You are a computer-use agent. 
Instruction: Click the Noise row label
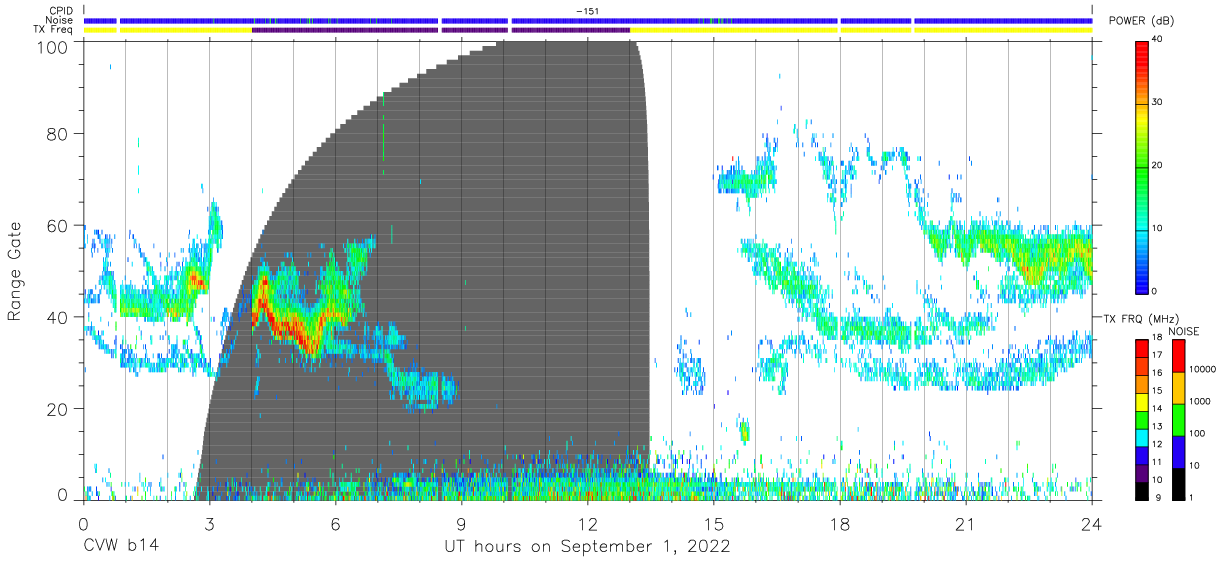click(61, 20)
